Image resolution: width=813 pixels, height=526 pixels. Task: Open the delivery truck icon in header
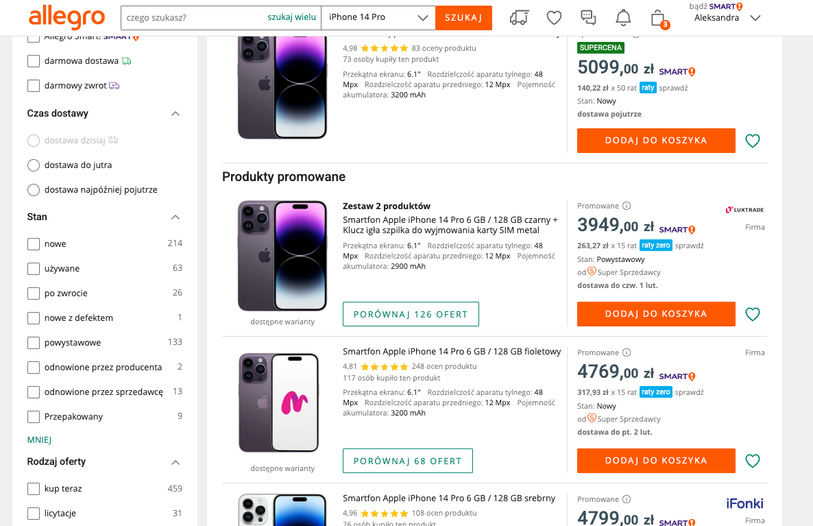coord(519,18)
